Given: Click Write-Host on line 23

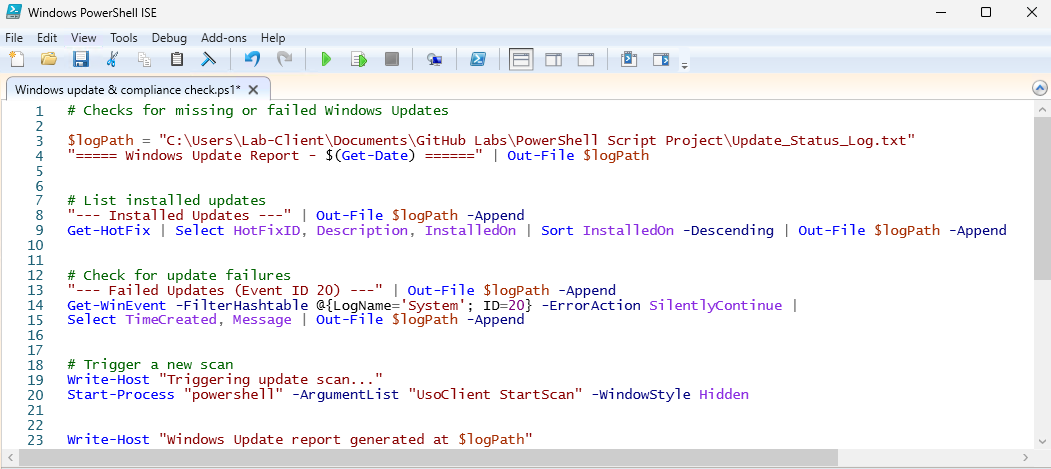Looking at the screenshot, I should point(109,440).
